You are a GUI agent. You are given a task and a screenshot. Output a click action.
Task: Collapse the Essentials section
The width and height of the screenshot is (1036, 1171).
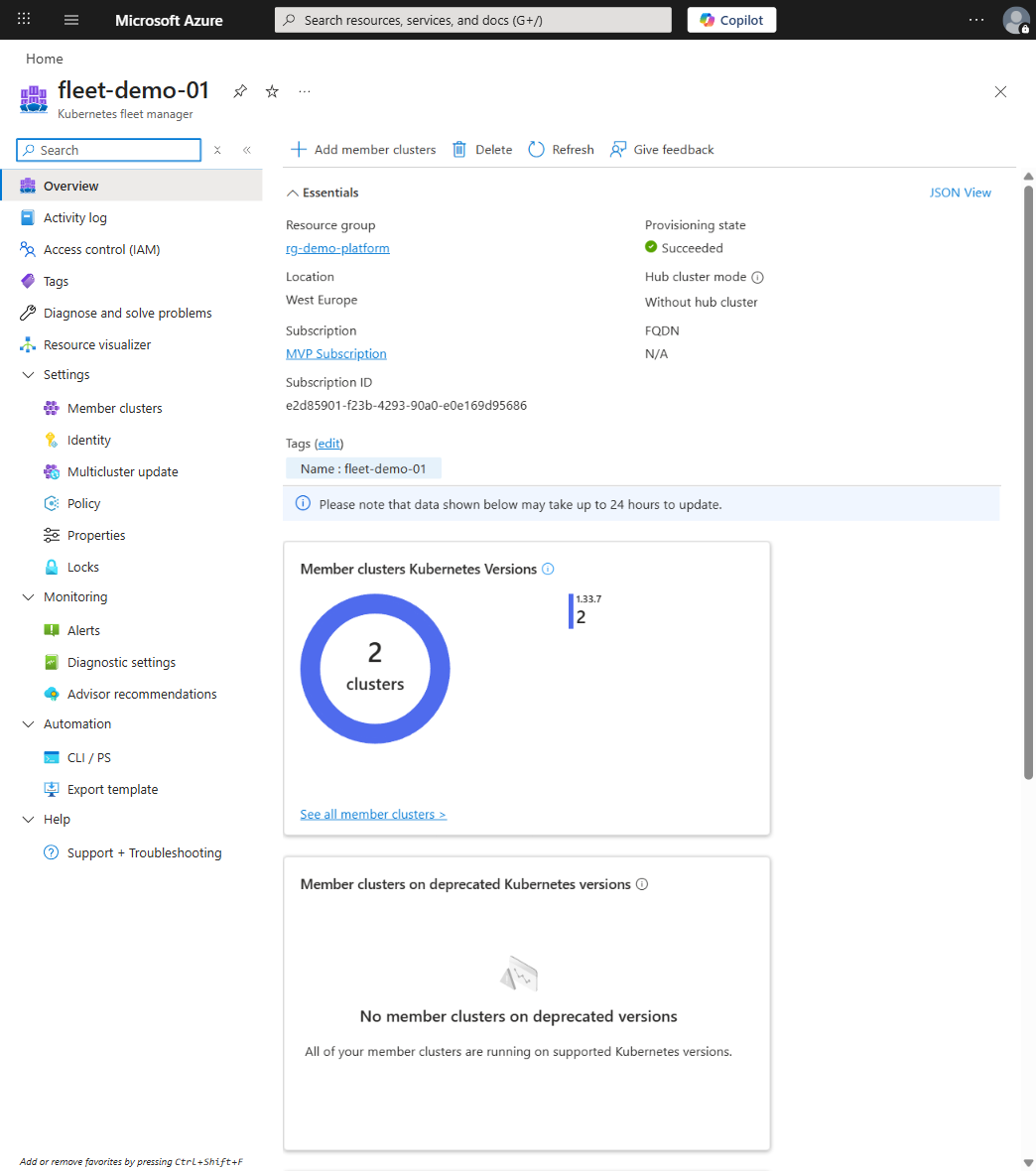click(323, 193)
